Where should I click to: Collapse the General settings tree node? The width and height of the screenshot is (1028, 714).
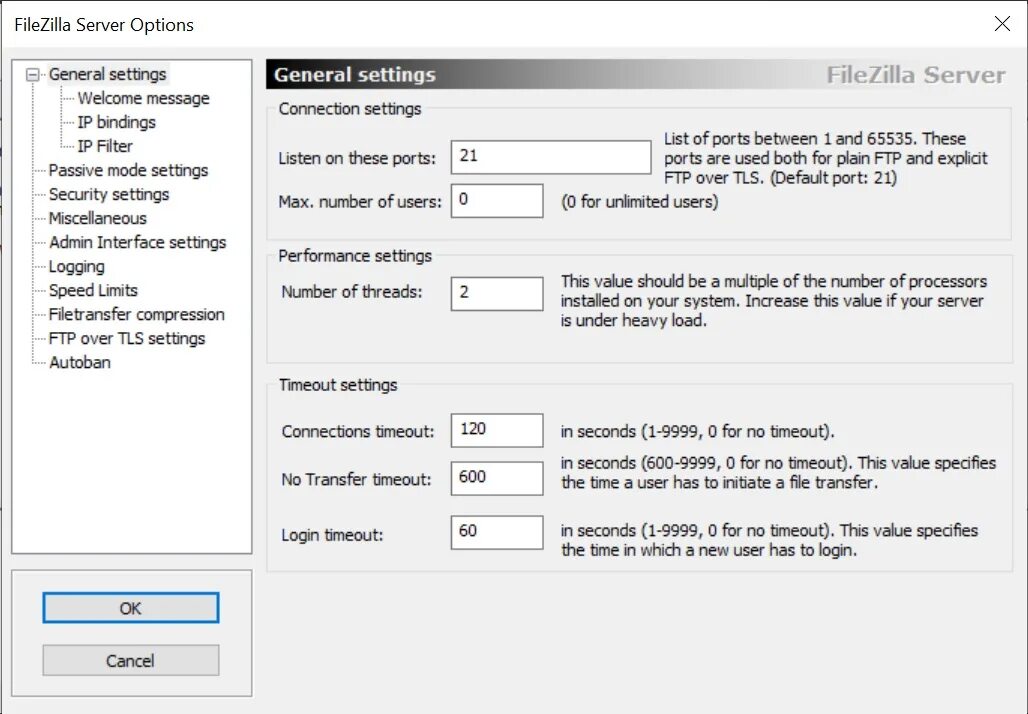pos(31,74)
